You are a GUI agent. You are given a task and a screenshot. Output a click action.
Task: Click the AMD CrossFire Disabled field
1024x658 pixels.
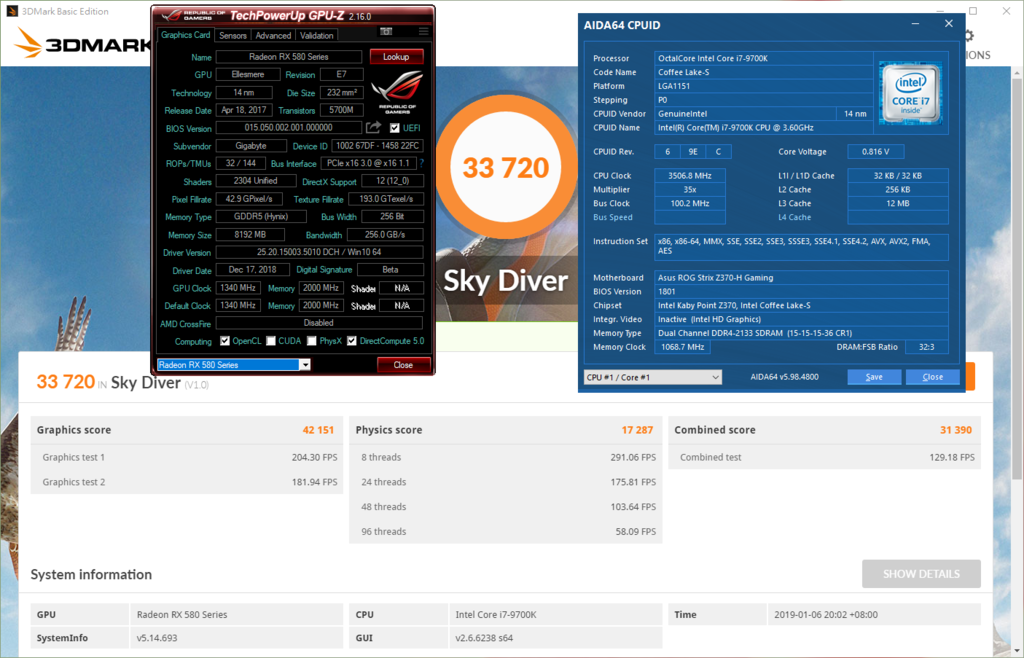319,322
